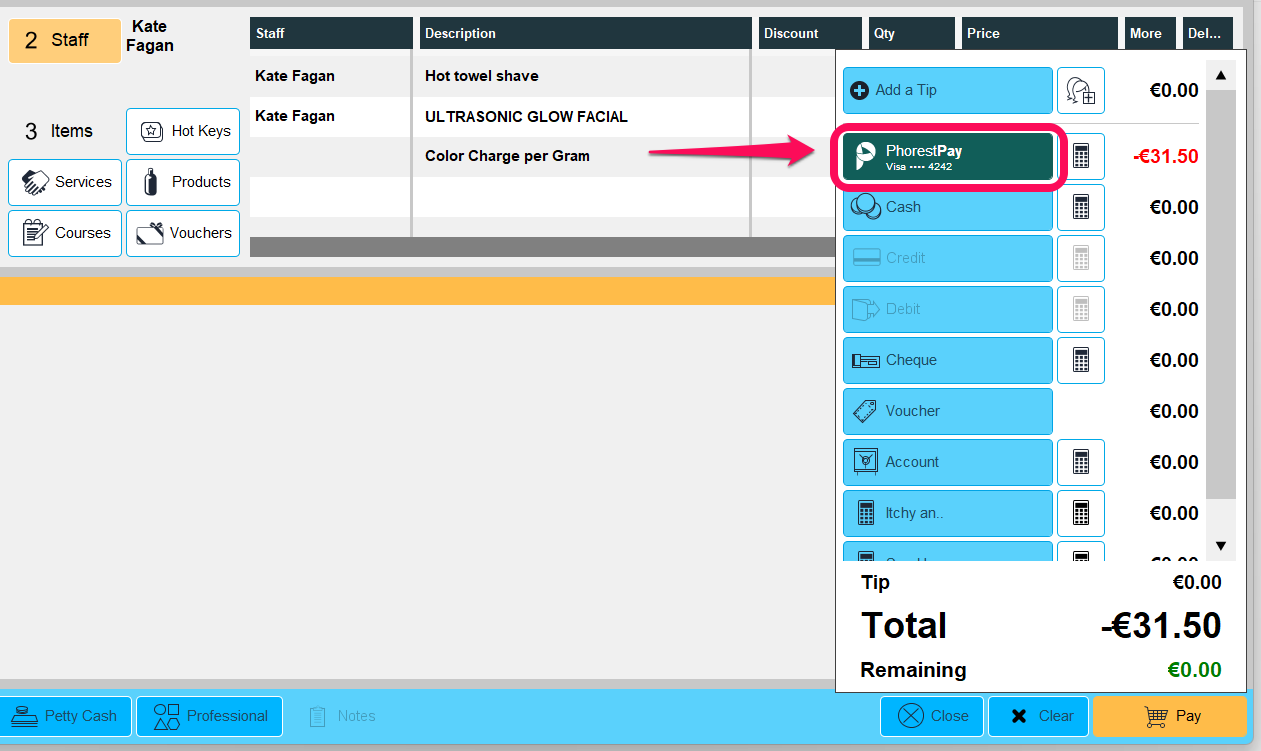1261x751 pixels.
Task: Close the payment screen
Action: tap(932, 716)
